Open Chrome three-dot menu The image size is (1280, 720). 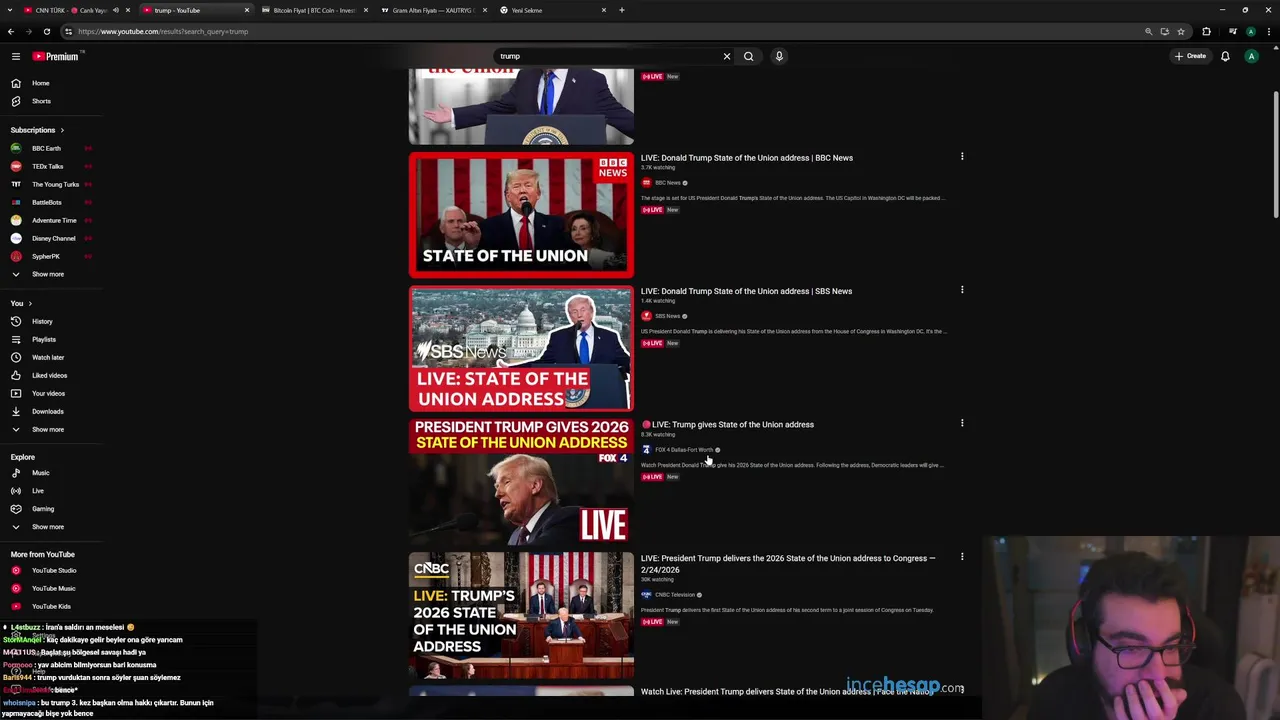coord(1269,31)
